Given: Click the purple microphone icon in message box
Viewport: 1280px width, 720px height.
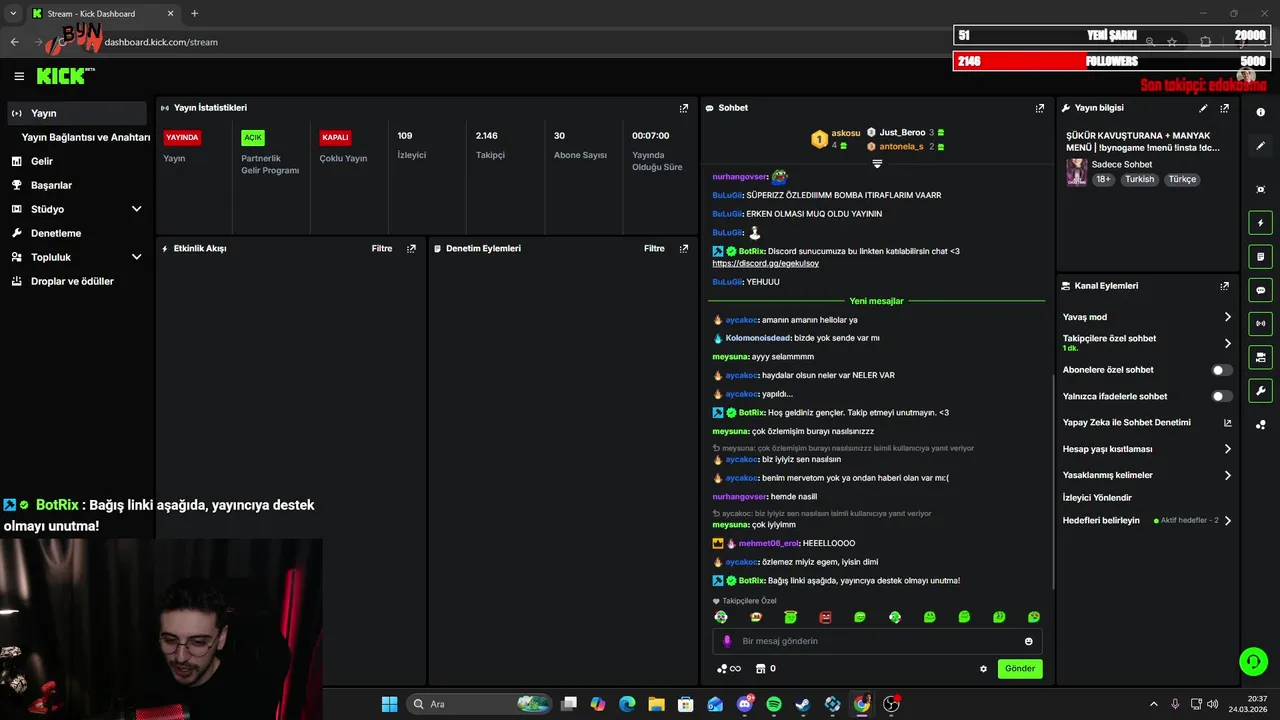Looking at the screenshot, I should pyautogui.click(x=727, y=641).
